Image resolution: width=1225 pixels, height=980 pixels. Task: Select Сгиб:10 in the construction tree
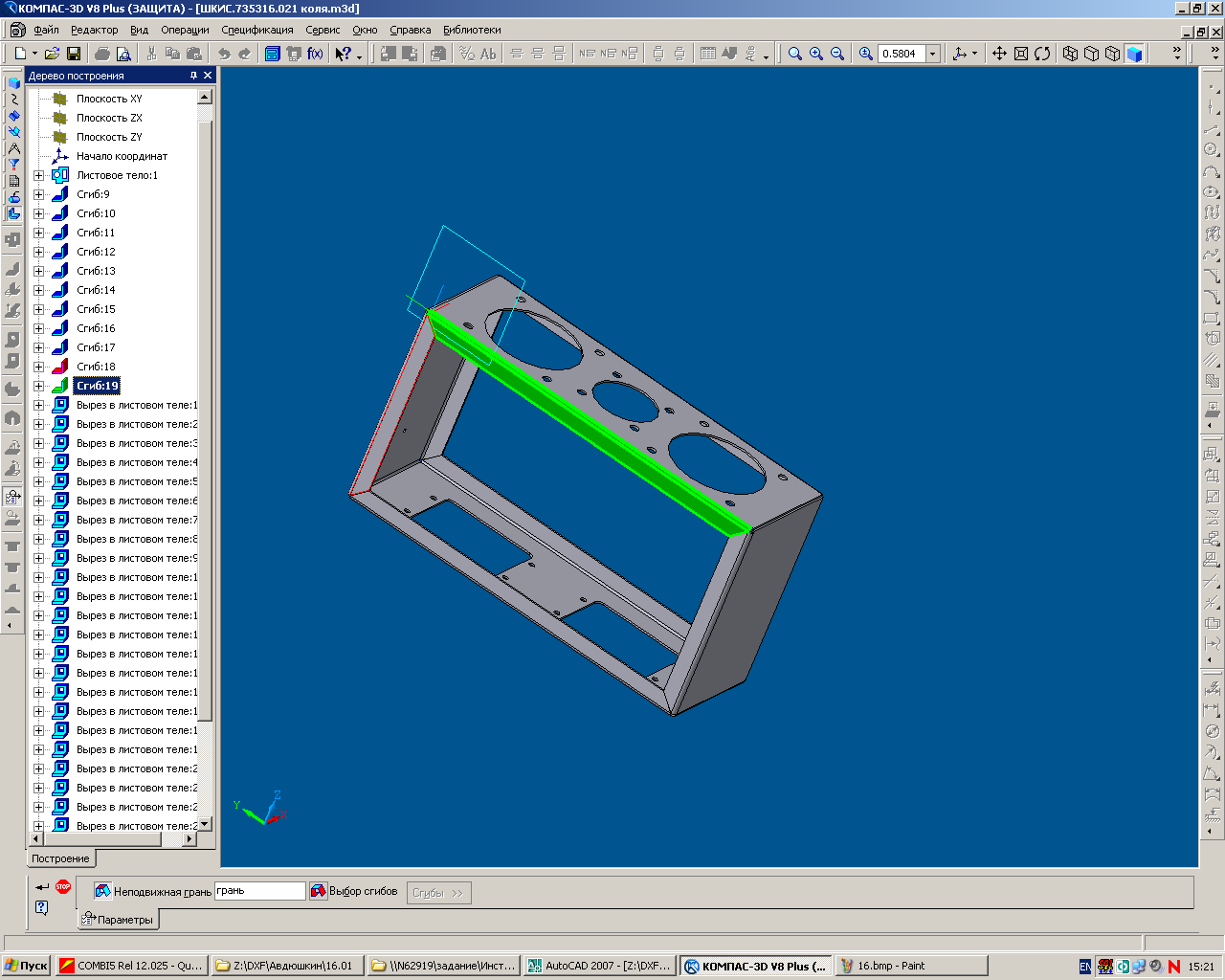point(96,213)
